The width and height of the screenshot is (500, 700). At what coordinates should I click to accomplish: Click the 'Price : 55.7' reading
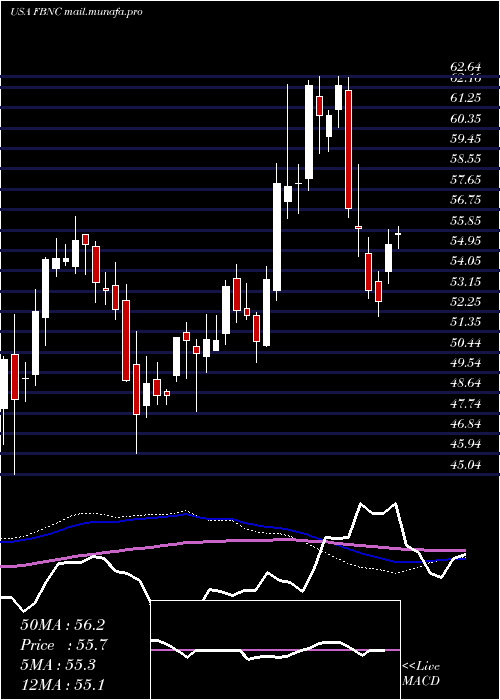[x=64, y=645]
